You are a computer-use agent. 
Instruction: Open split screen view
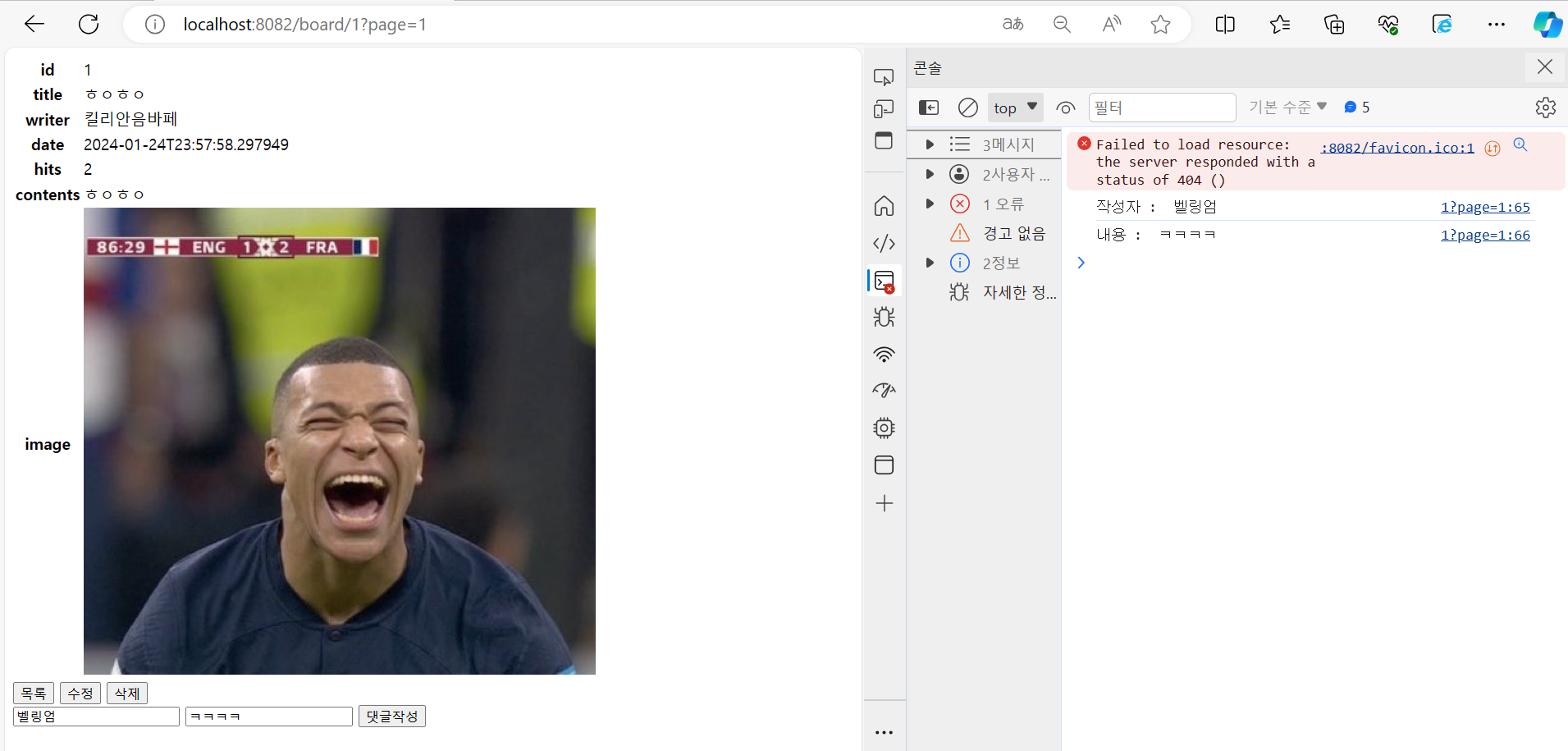point(1225,25)
